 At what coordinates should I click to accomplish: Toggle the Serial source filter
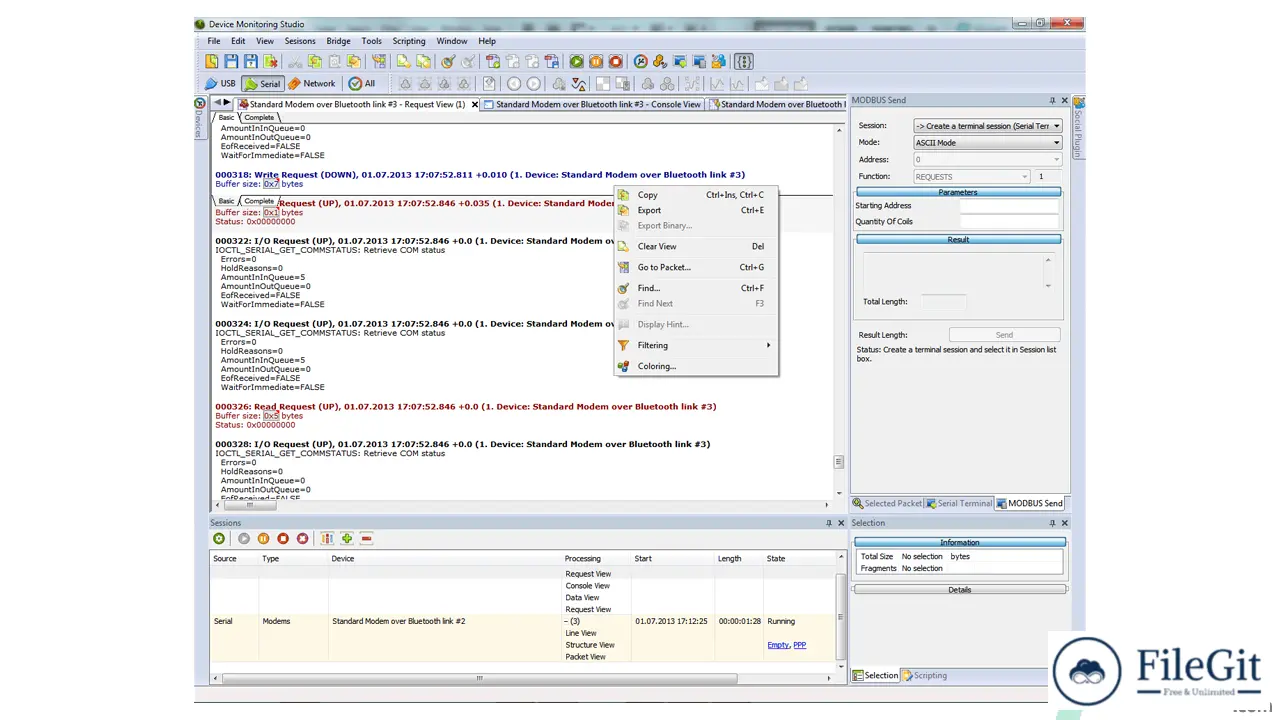coord(263,84)
